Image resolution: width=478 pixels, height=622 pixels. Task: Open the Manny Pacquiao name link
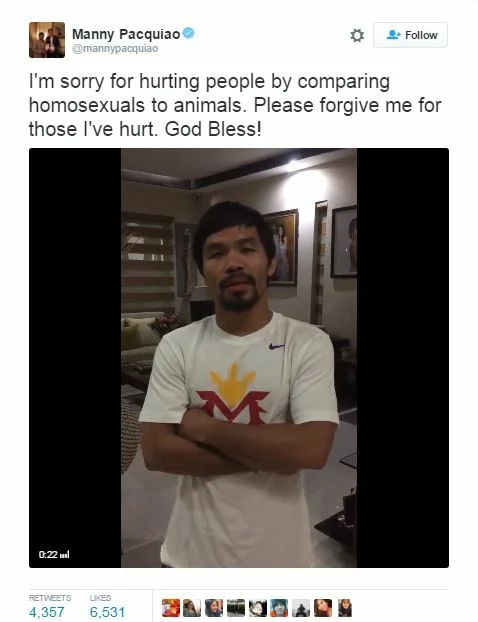click(x=126, y=34)
